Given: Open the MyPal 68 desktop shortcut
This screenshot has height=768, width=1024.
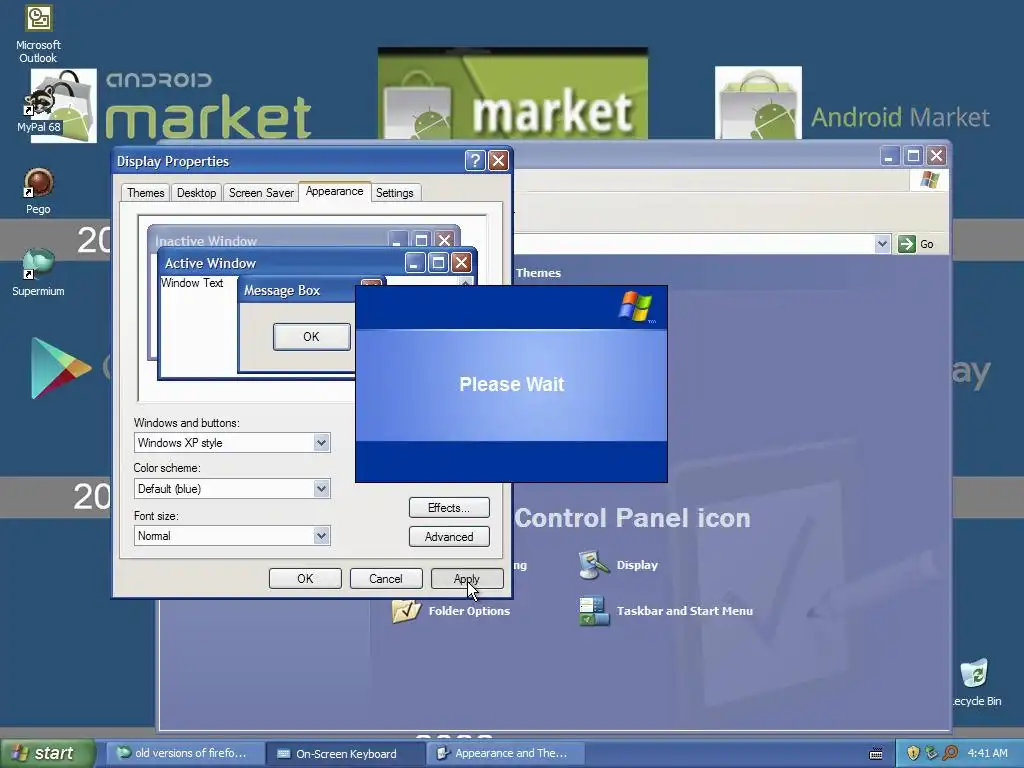Looking at the screenshot, I should (x=38, y=108).
